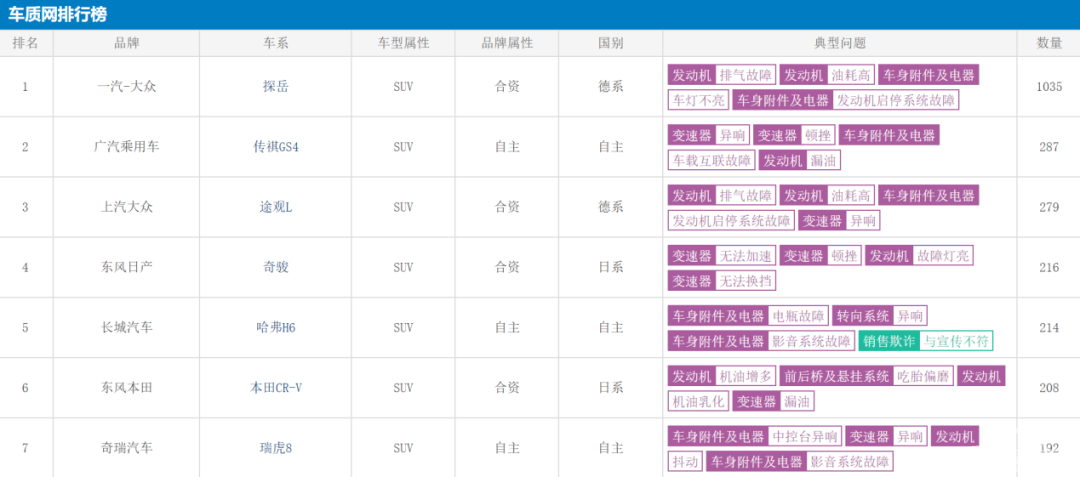This screenshot has width=1080, height=477.
Task: Open the 瑞虎8 car series link
Action: 275,448
